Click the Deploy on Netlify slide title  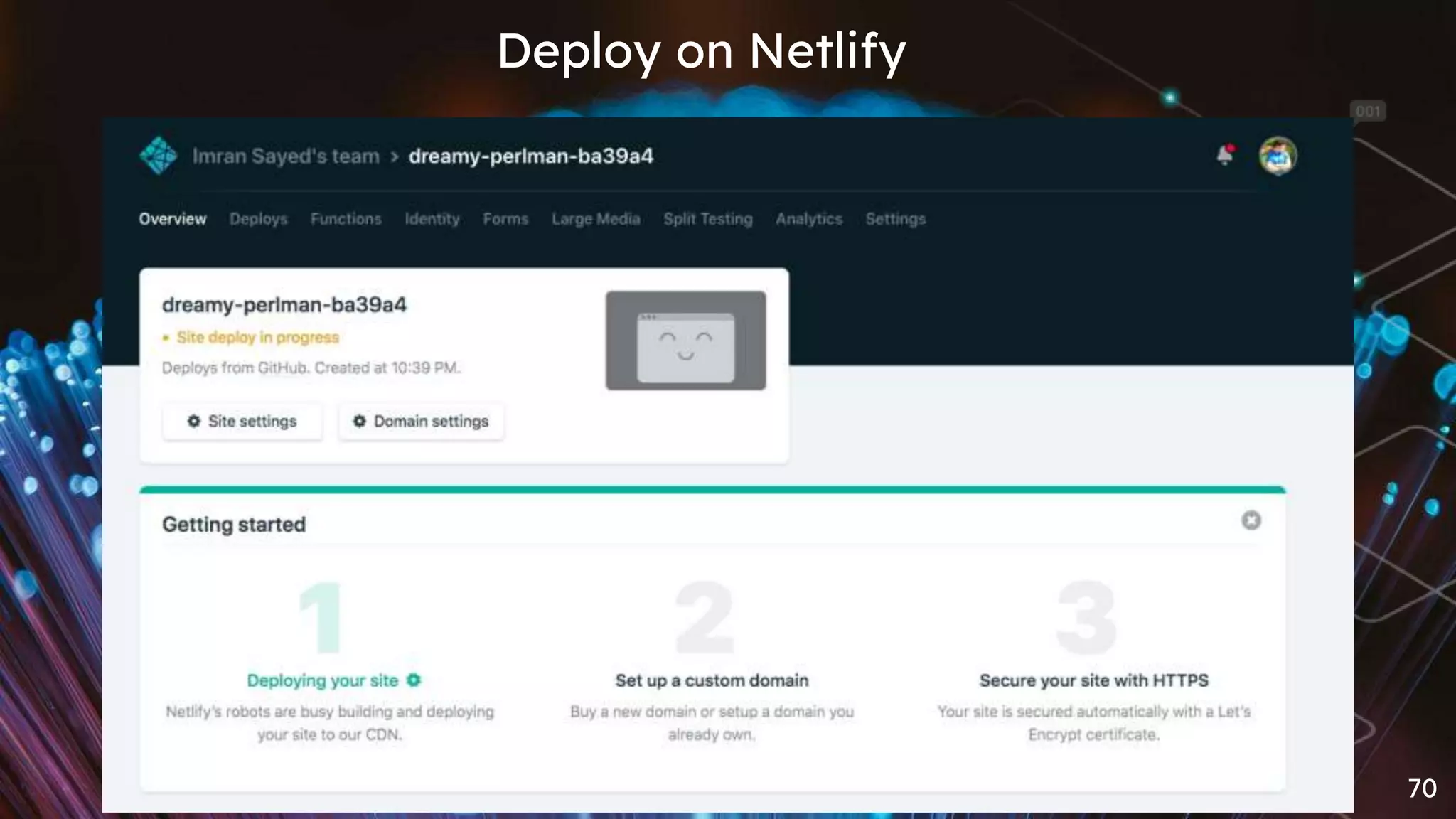702,51
